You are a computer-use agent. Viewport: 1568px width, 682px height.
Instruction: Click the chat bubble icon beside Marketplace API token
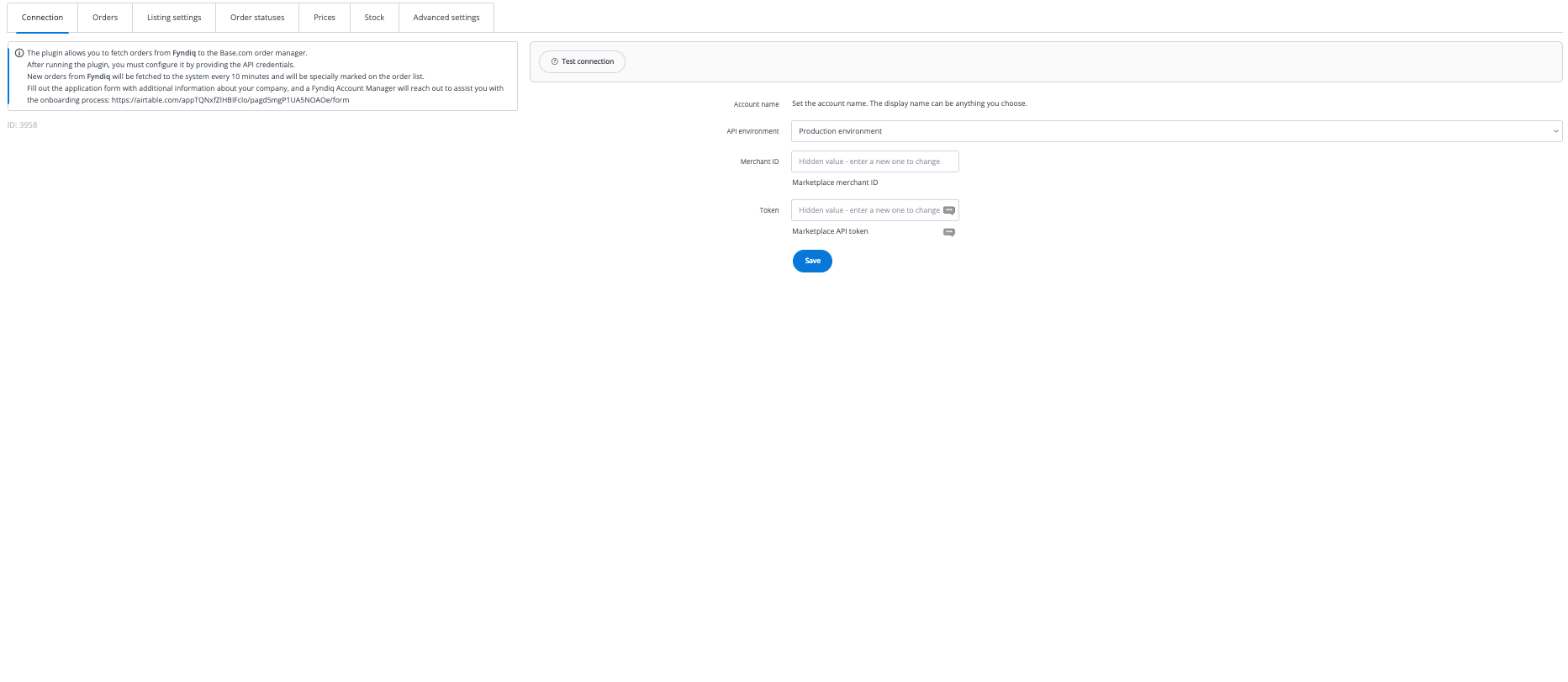click(x=948, y=232)
